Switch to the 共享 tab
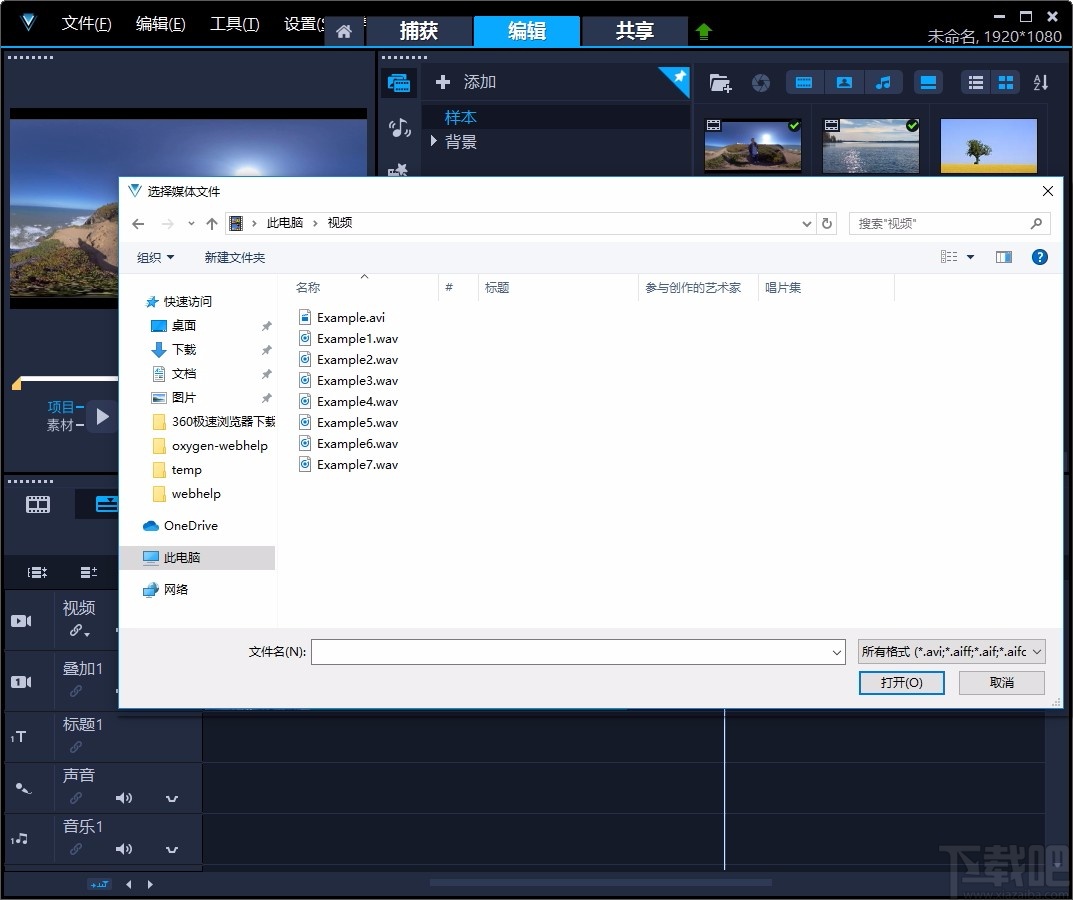 click(x=634, y=31)
